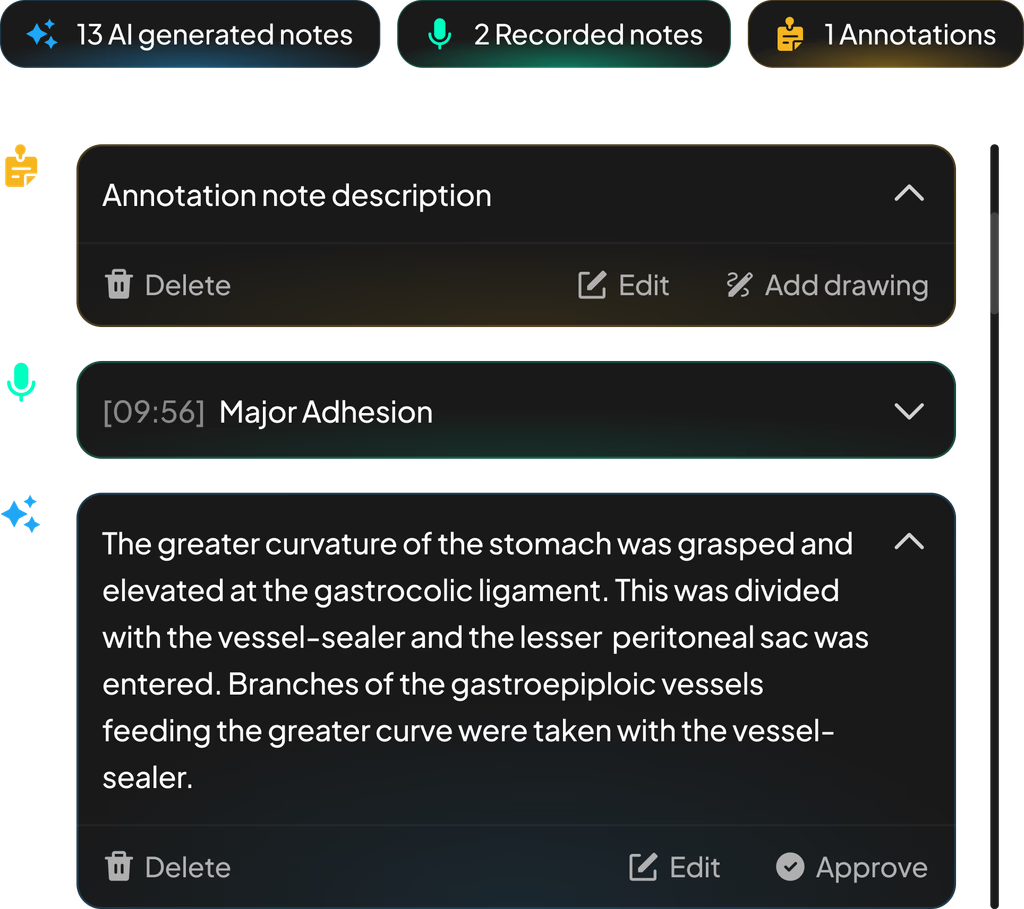Collapse the gastrocolic ligament AI note

click(x=909, y=542)
